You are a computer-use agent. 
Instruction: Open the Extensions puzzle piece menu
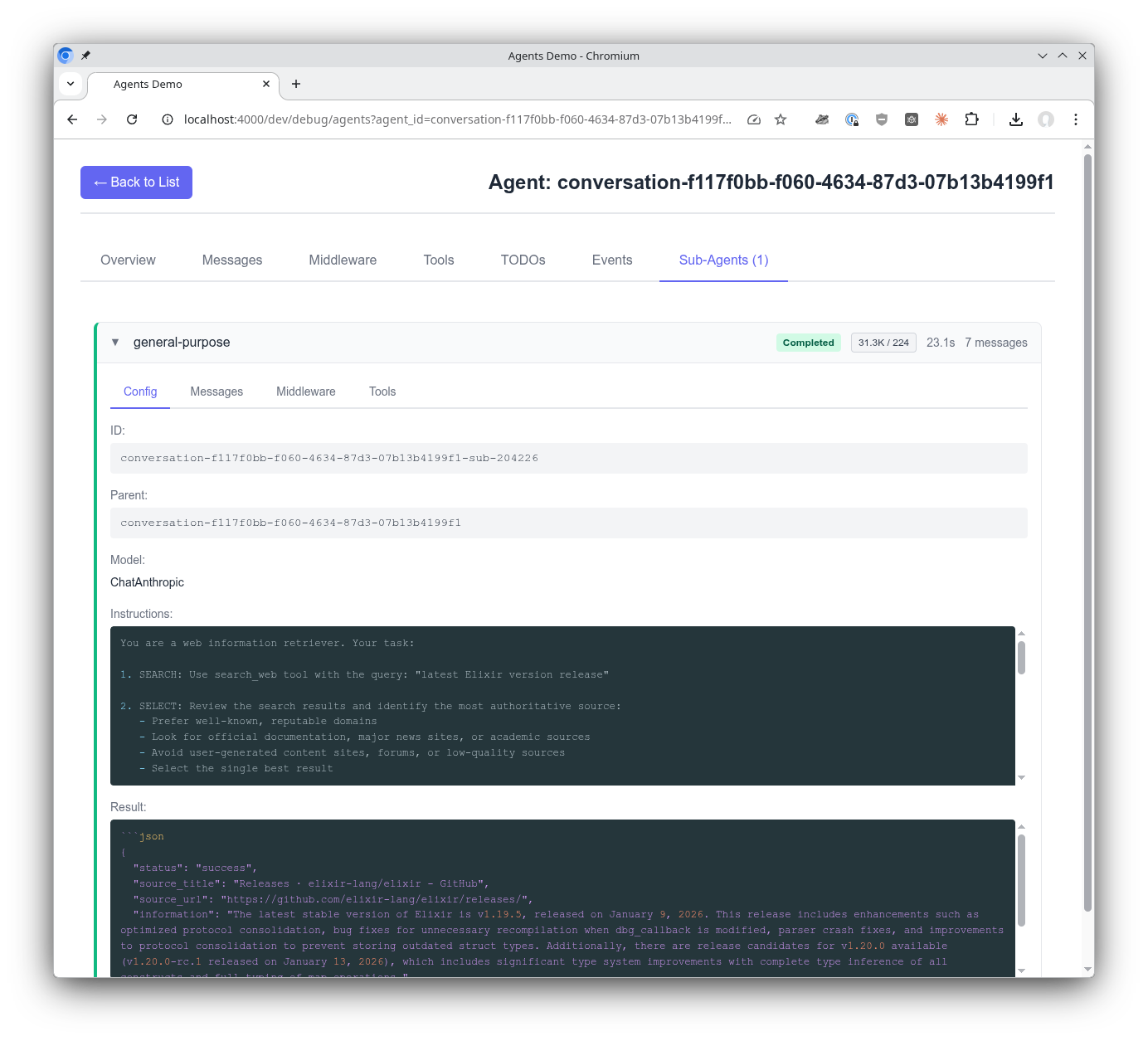pos(971,119)
